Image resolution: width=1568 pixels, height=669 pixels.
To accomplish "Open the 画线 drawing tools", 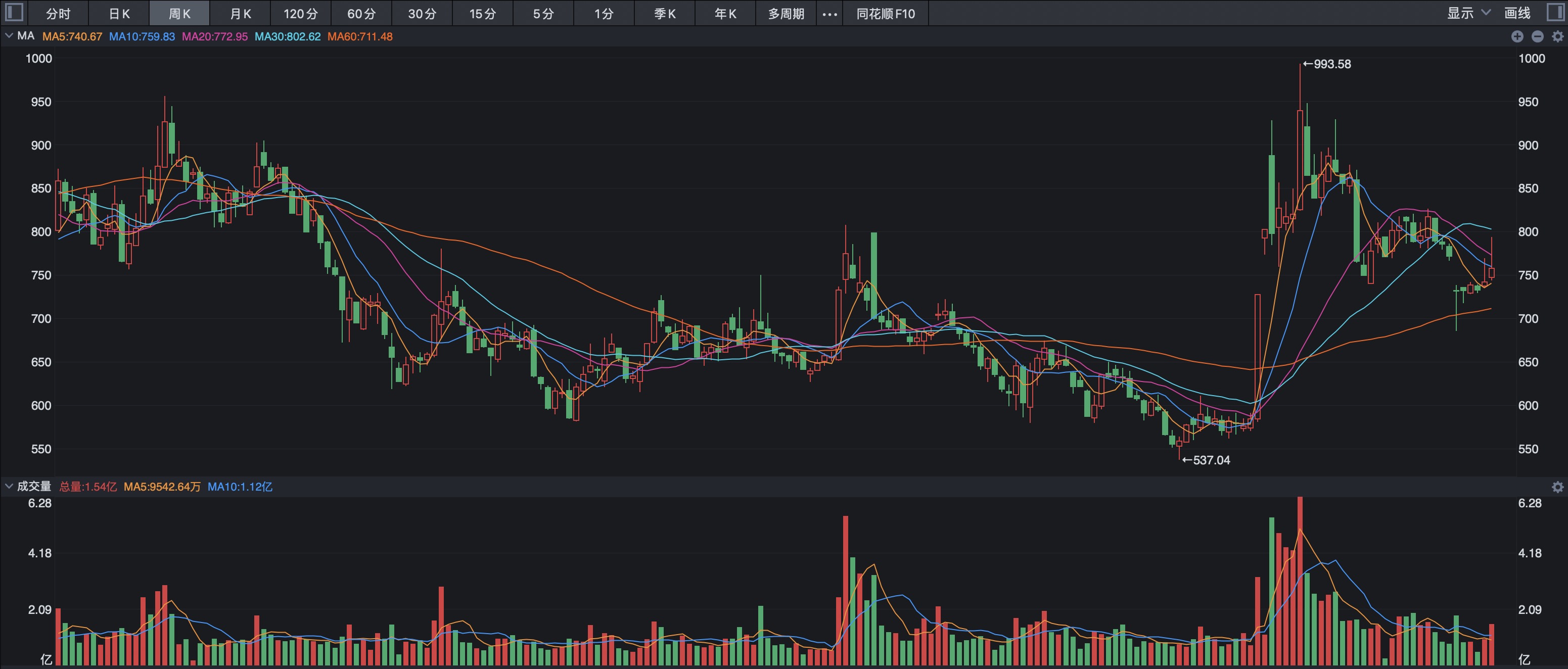I will pyautogui.click(x=1517, y=13).
